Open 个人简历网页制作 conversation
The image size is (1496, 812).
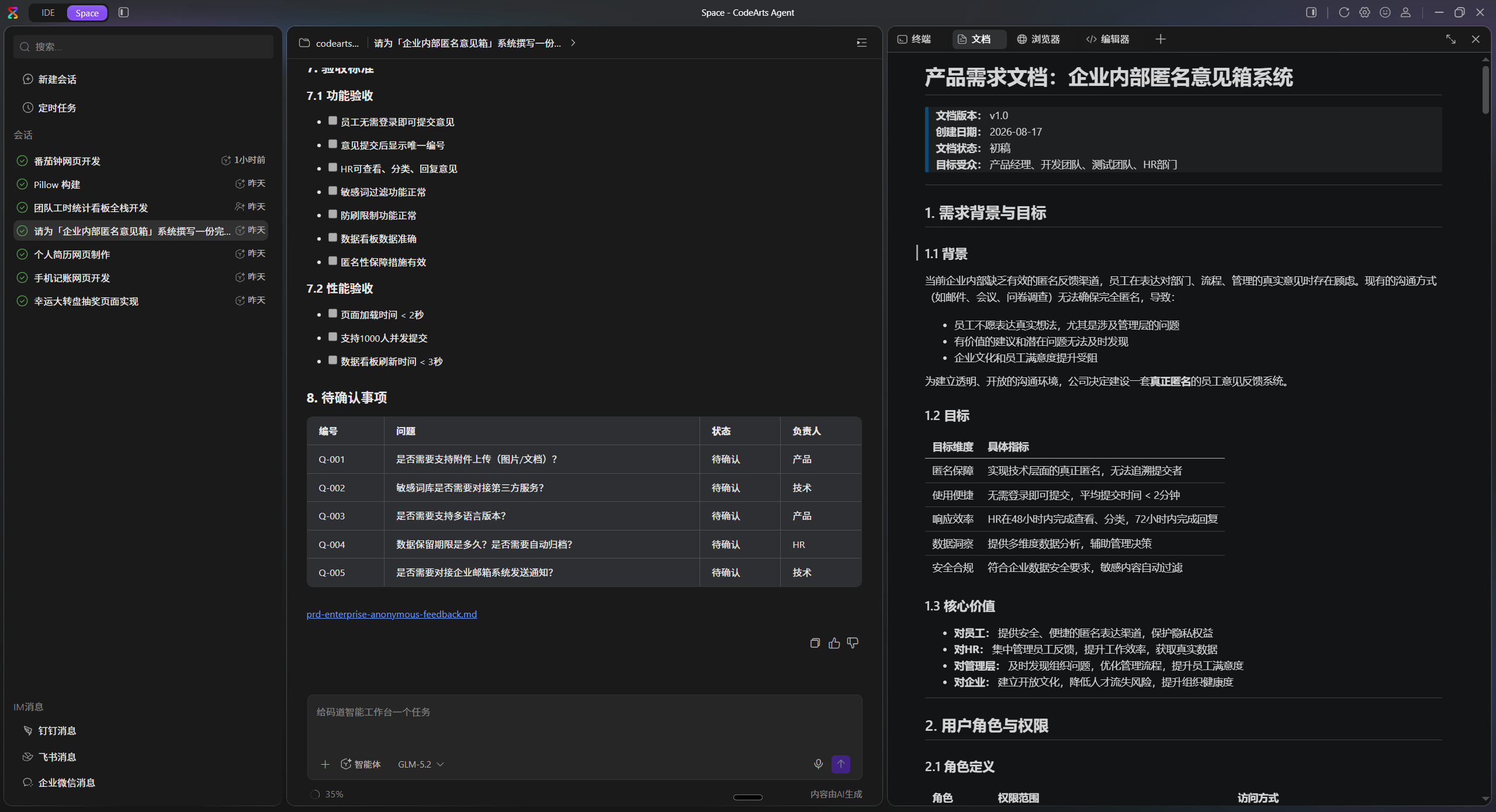(141, 254)
